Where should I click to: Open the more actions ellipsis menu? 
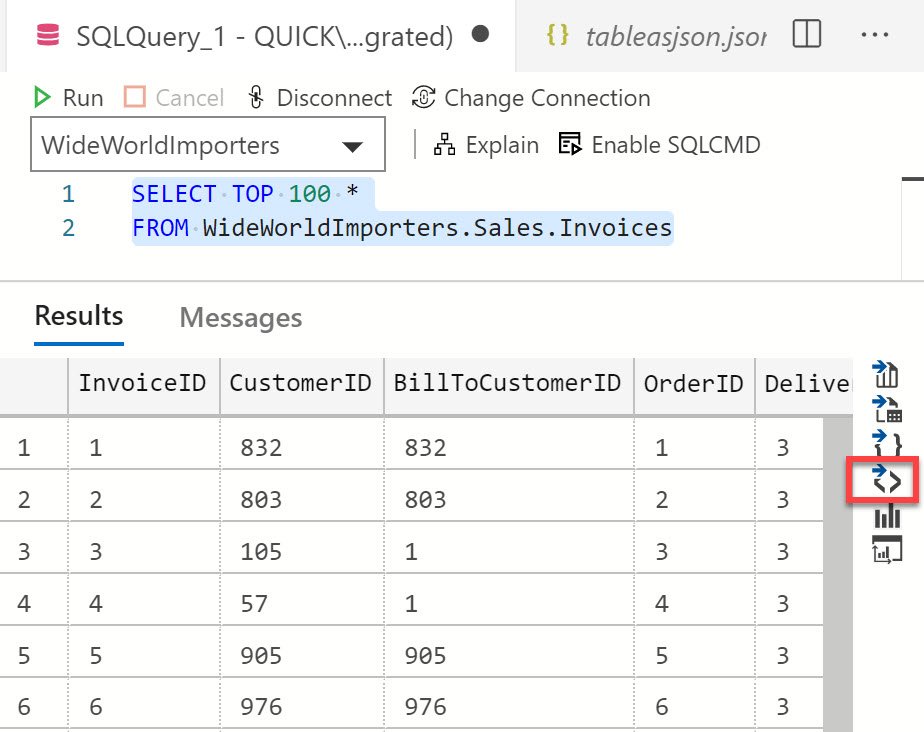point(874,34)
